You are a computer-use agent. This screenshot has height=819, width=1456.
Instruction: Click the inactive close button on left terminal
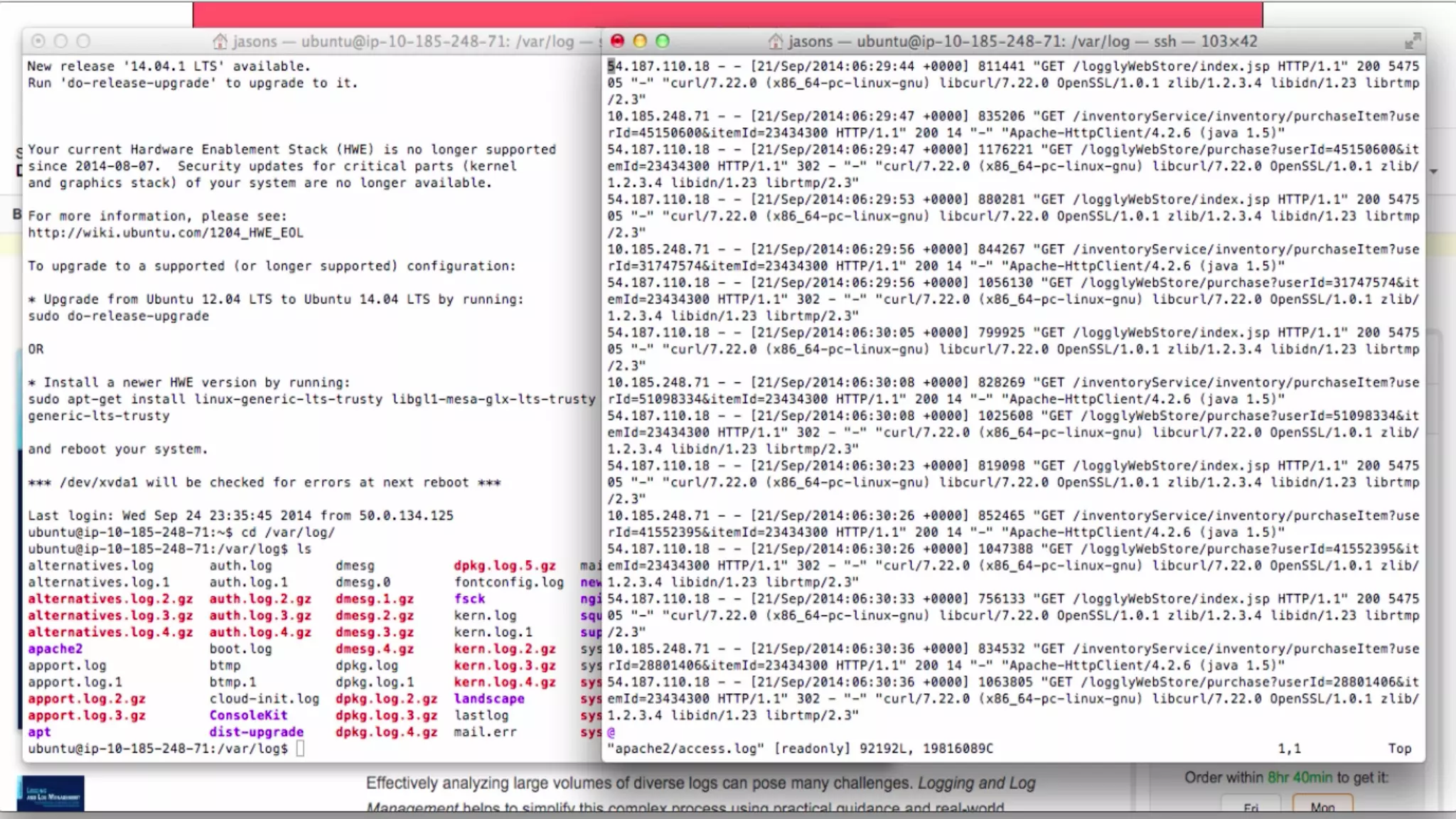38,41
